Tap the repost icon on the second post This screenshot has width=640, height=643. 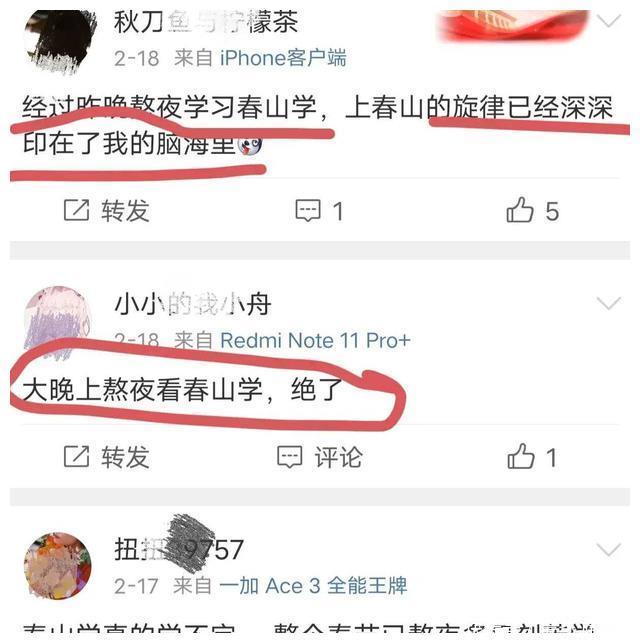click(77, 456)
